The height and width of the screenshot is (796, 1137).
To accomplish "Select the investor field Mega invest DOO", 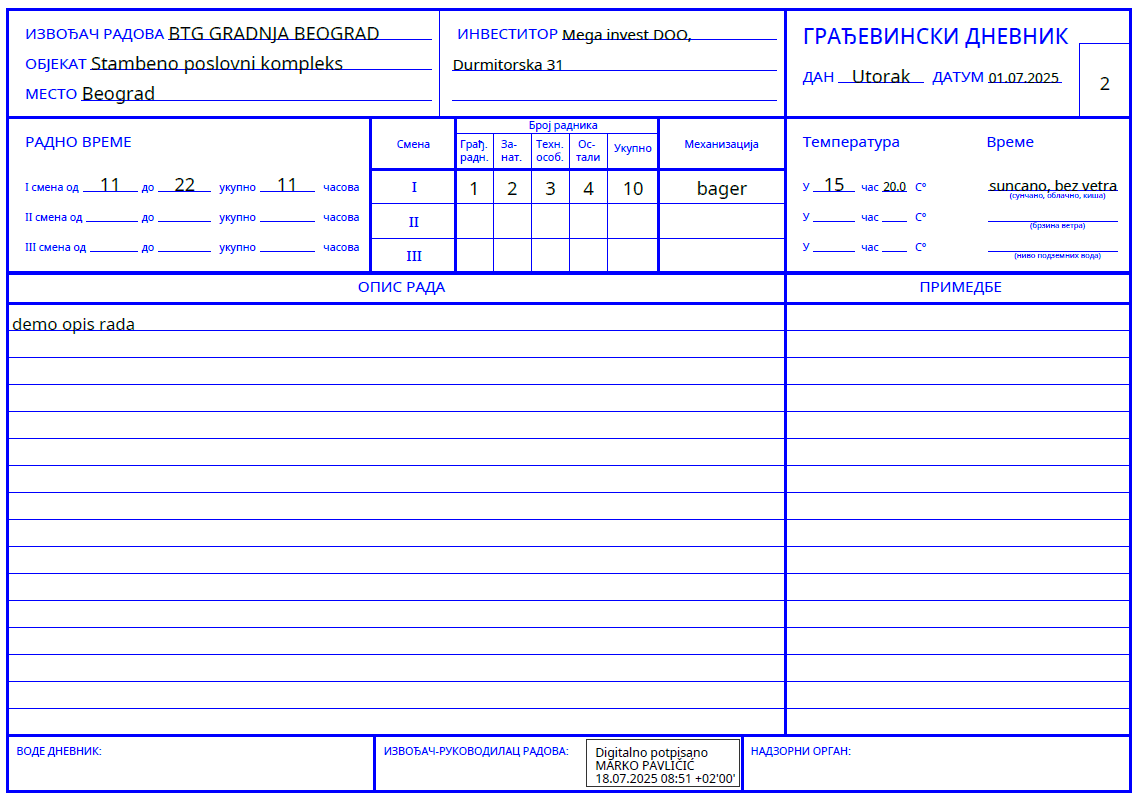I will [625, 35].
